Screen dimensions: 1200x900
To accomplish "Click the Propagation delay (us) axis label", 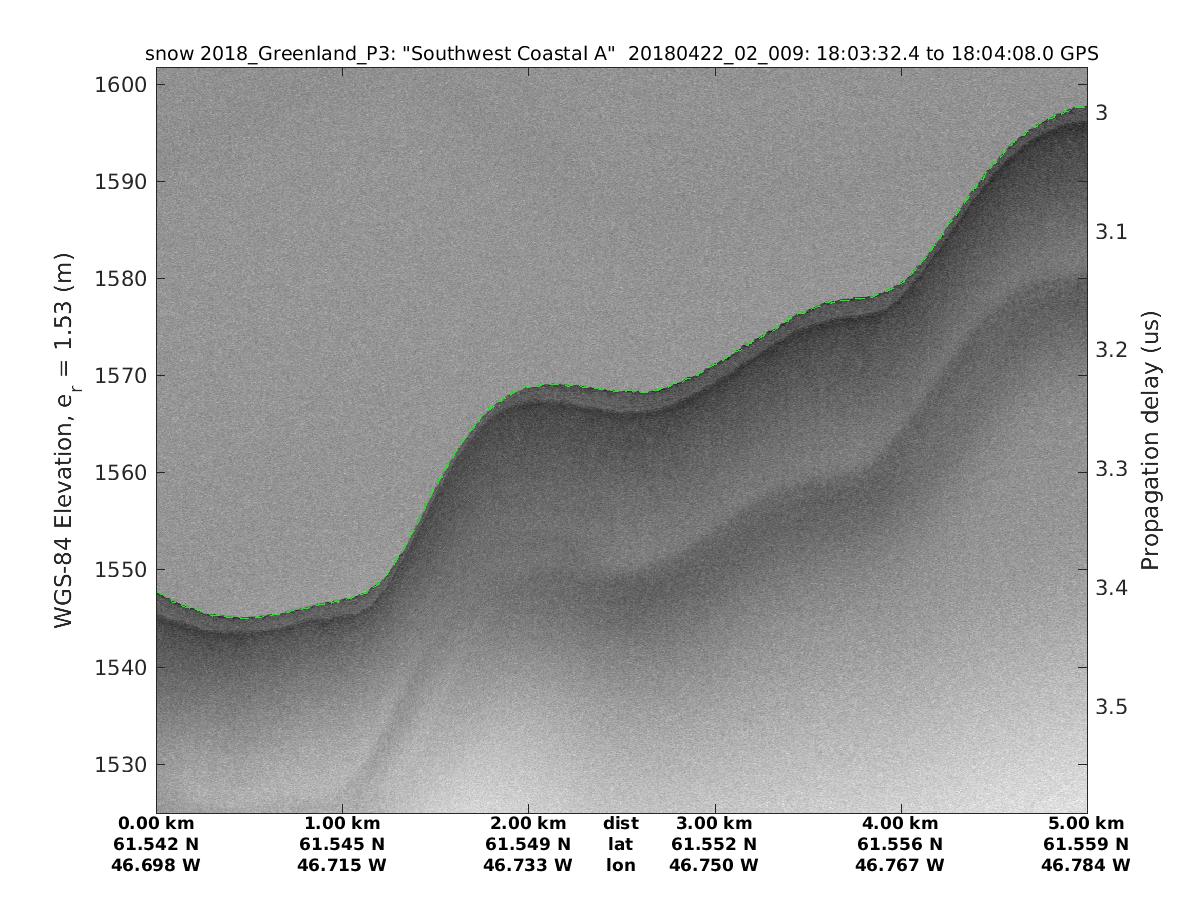I will coord(1150,440).
